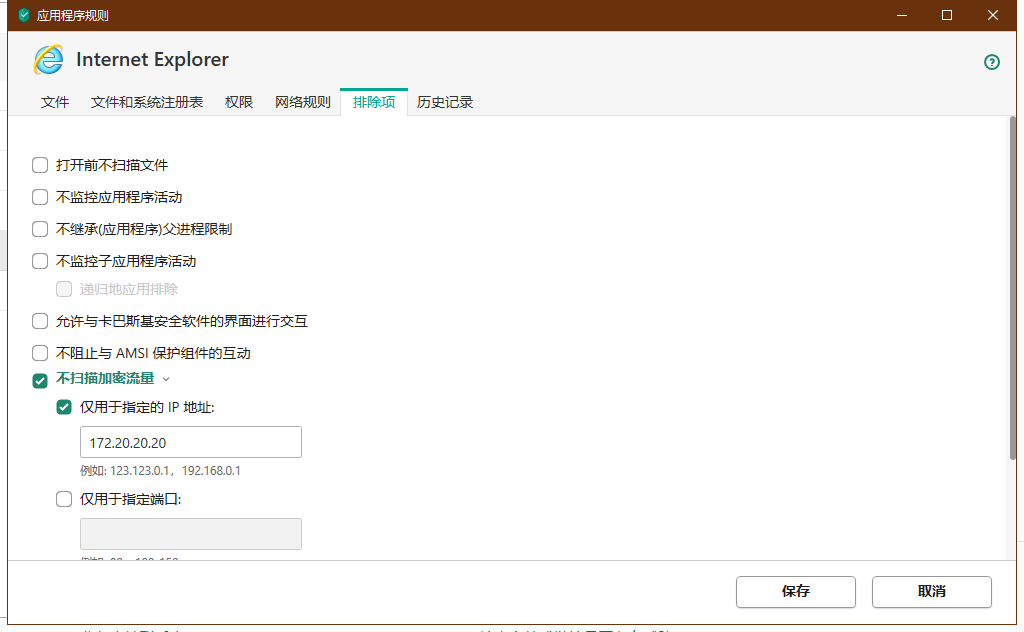This screenshot has width=1024, height=632.
Task: Open the 历史记录 tab
Action: [x=445, y=102]
